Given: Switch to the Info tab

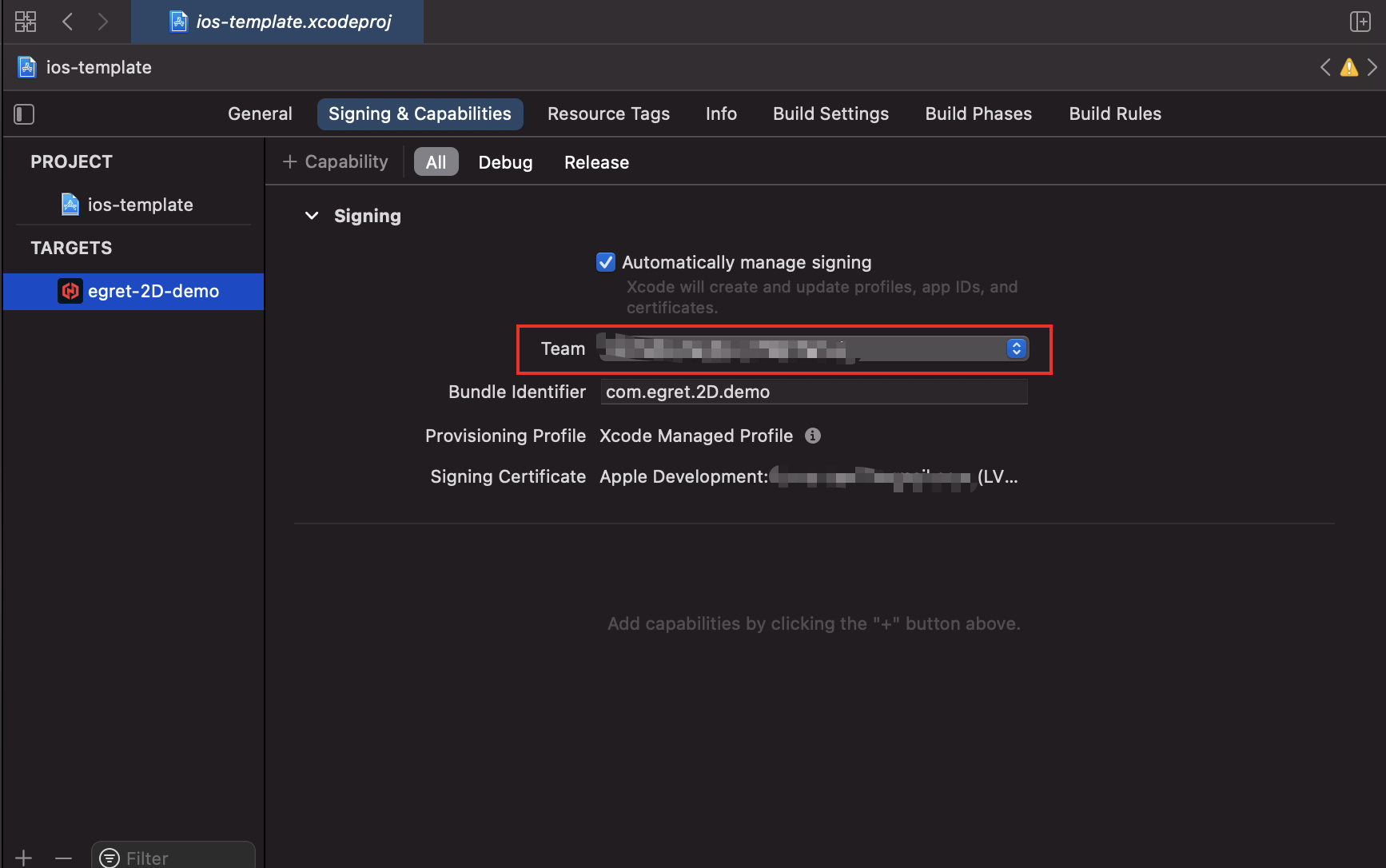Looking at the screenshot, I should (721, 113).
